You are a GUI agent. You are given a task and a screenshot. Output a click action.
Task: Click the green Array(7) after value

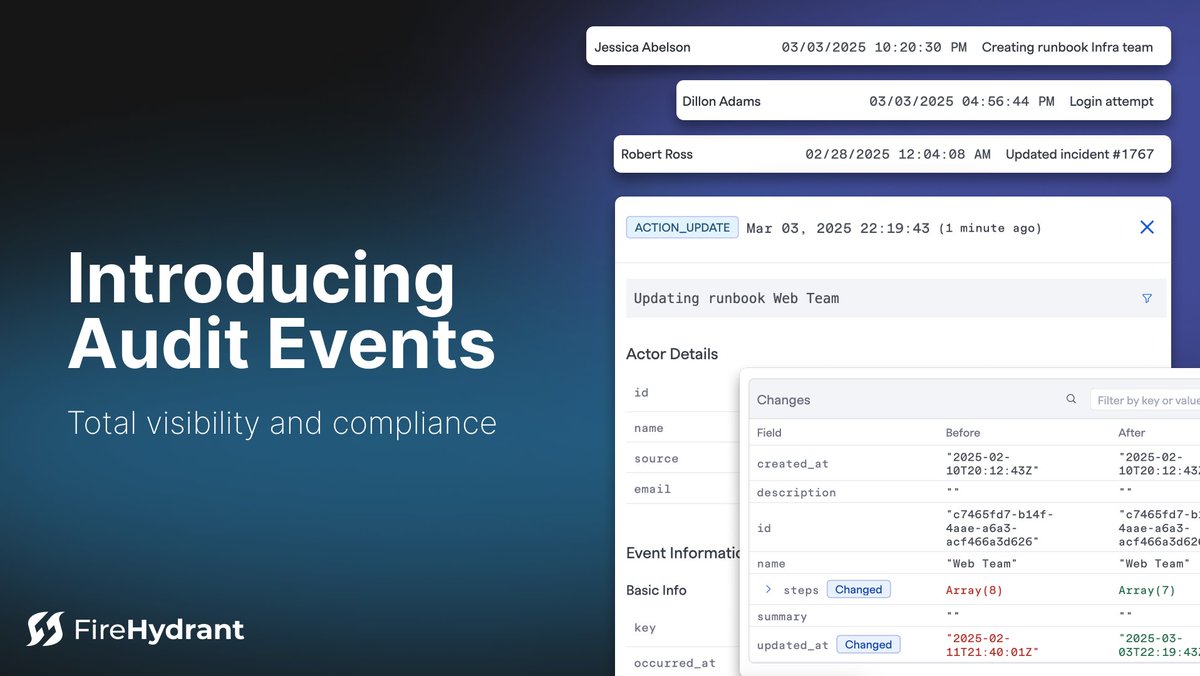(1146, 590)
